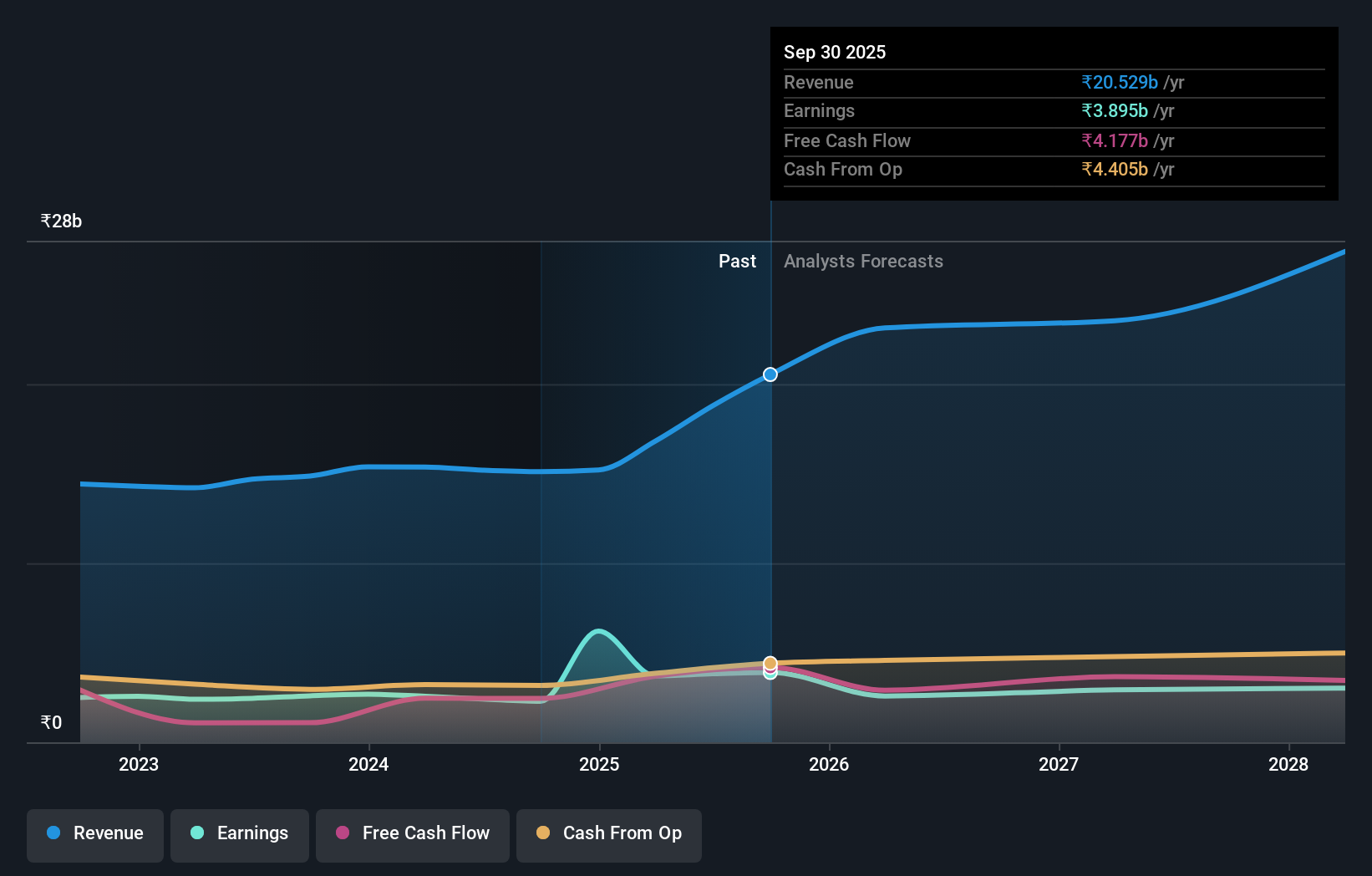Select the blue Revenue data point marker
This screenshot has height=876, width=1372.
pyautogui.click(x=769, y=374)
